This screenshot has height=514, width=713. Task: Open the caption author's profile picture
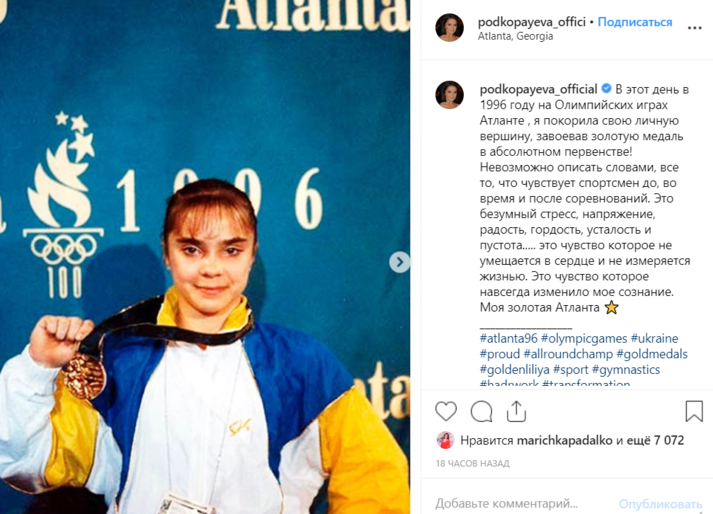click(x=450, y=95)
